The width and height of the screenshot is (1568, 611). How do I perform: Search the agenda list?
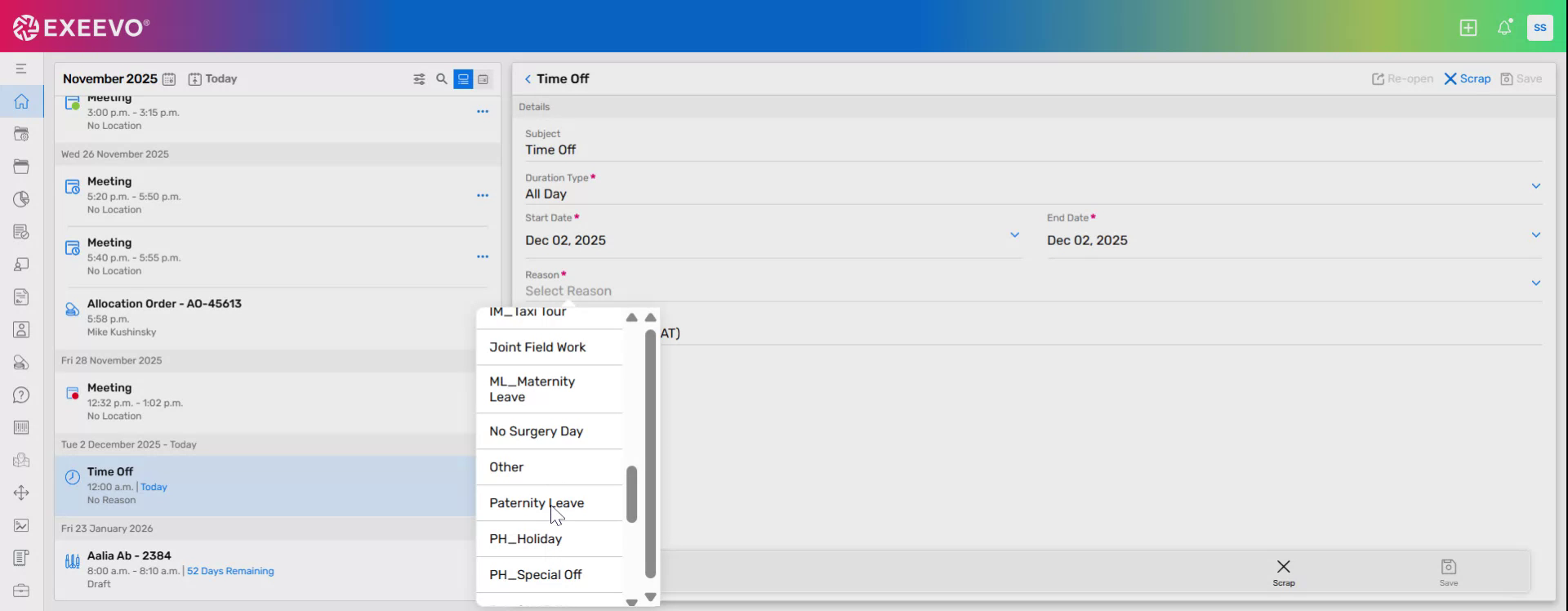tap(442, 79)
